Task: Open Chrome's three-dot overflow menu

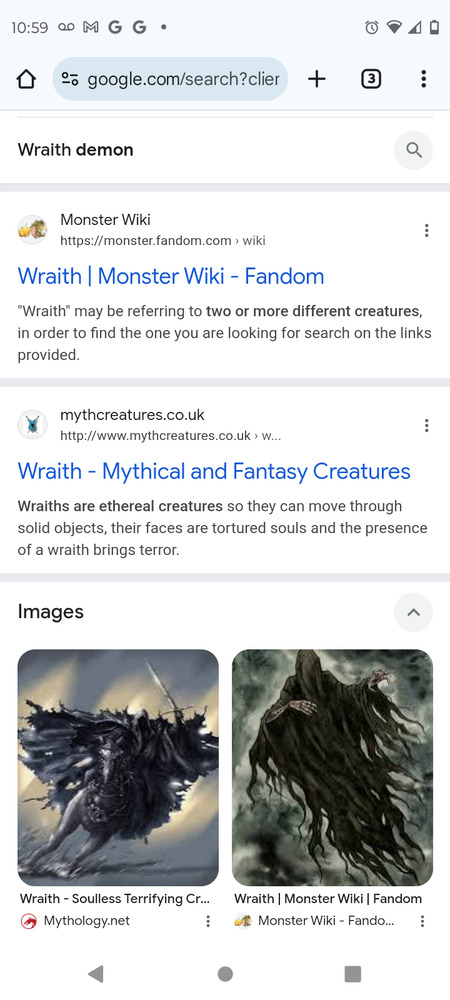Action: (x=423, y=79)
